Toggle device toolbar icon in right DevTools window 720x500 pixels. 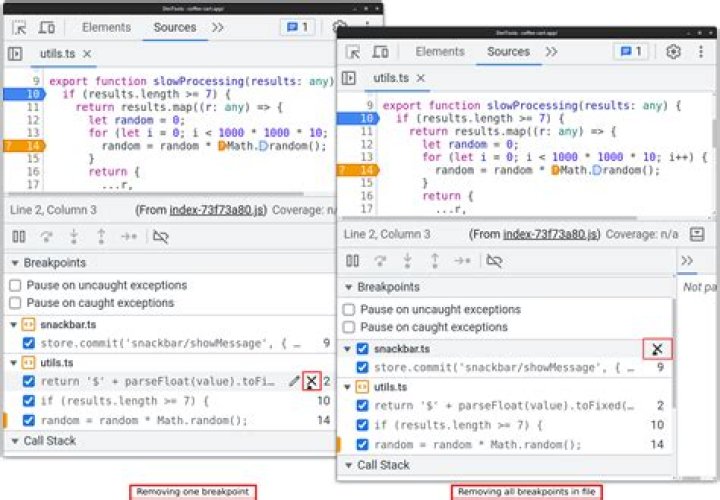380,52
